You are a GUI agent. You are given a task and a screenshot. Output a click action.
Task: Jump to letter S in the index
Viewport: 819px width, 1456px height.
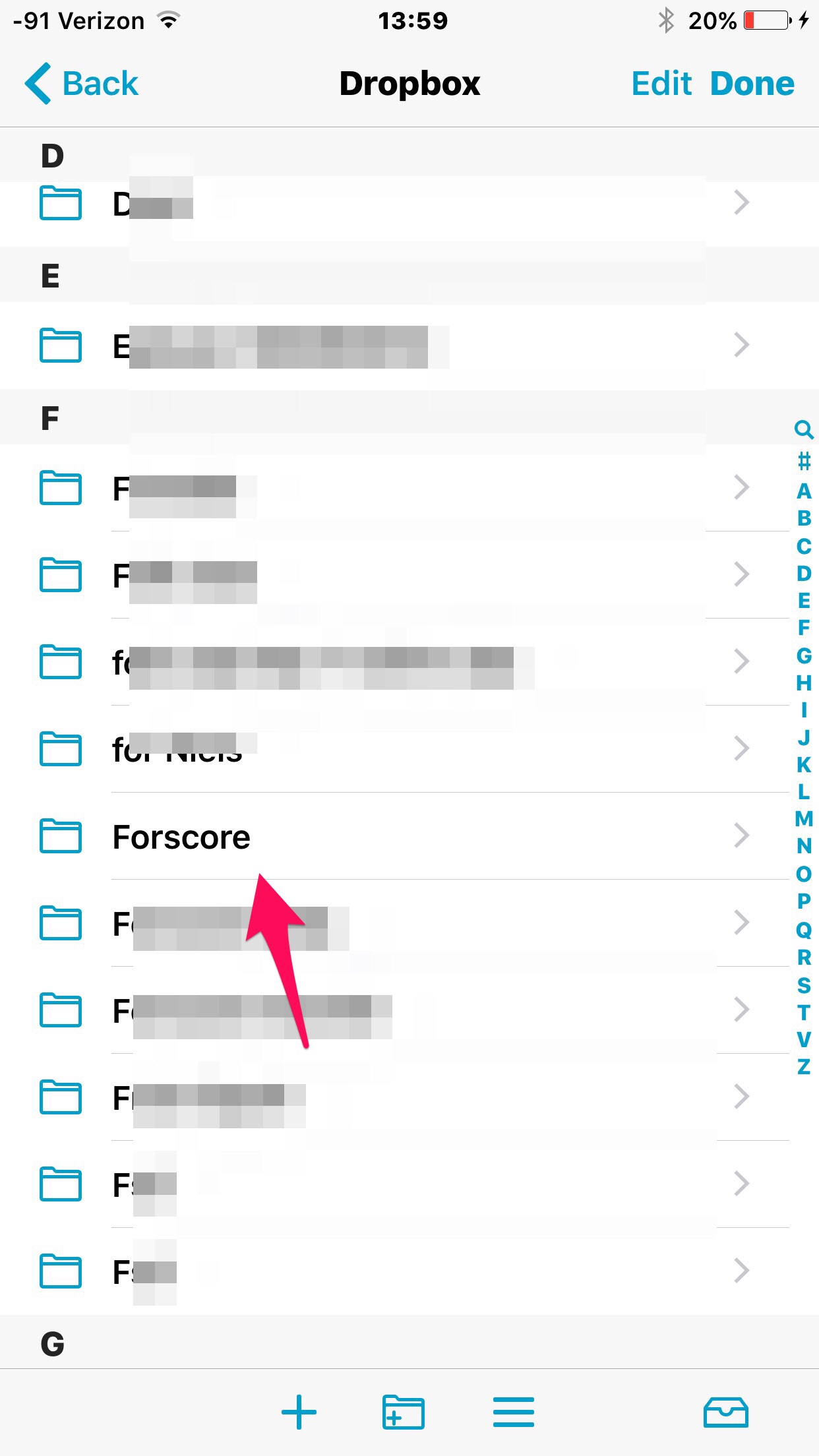click(804, 985)
